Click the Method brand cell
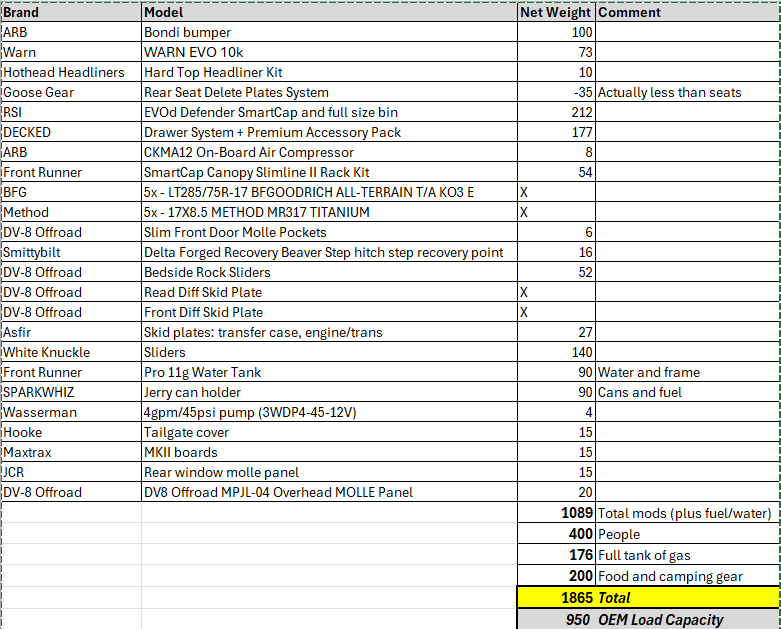781x629 pixels. [71, 212]
